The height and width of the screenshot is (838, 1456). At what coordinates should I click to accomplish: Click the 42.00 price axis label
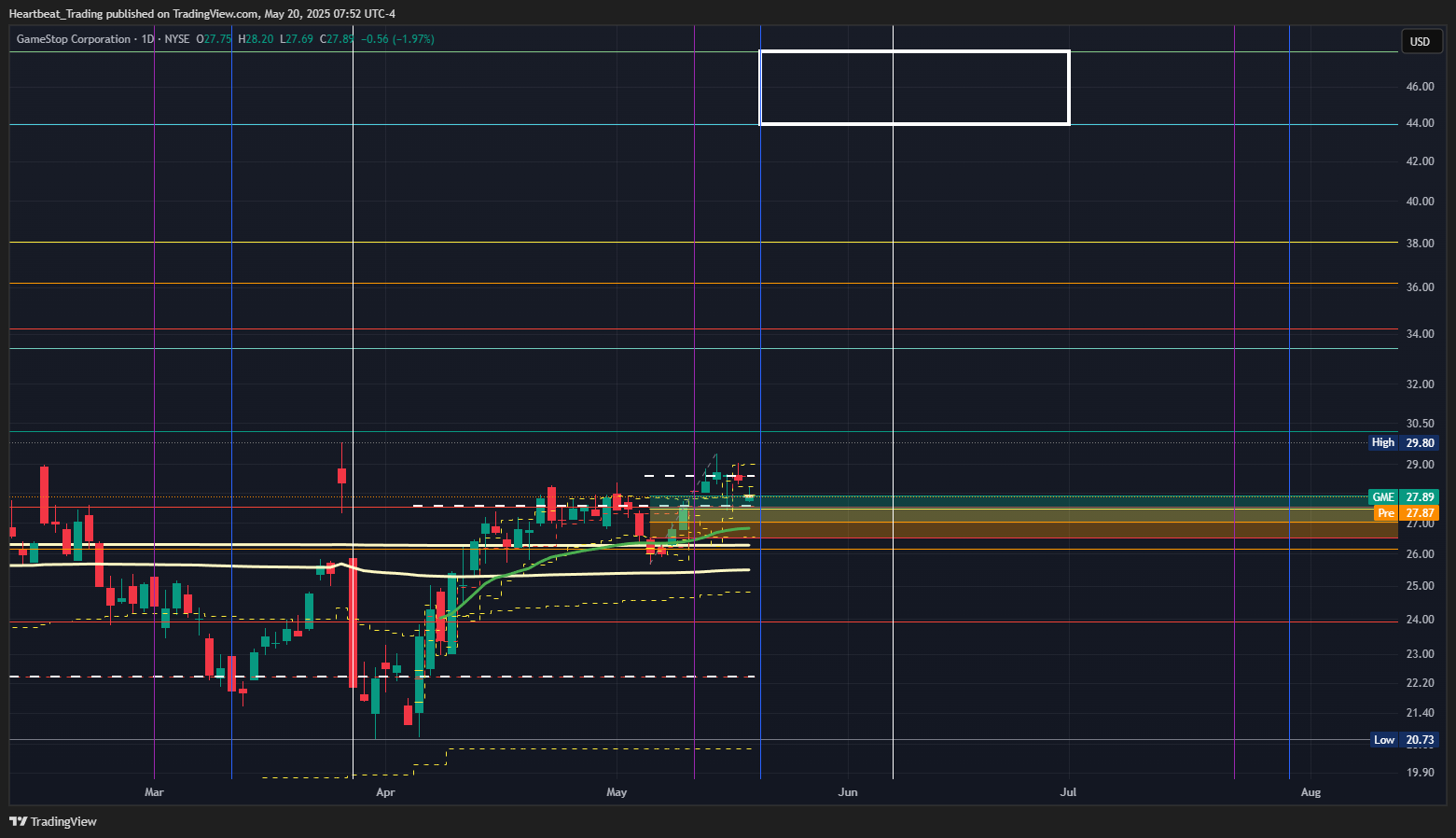[1420, 161]
